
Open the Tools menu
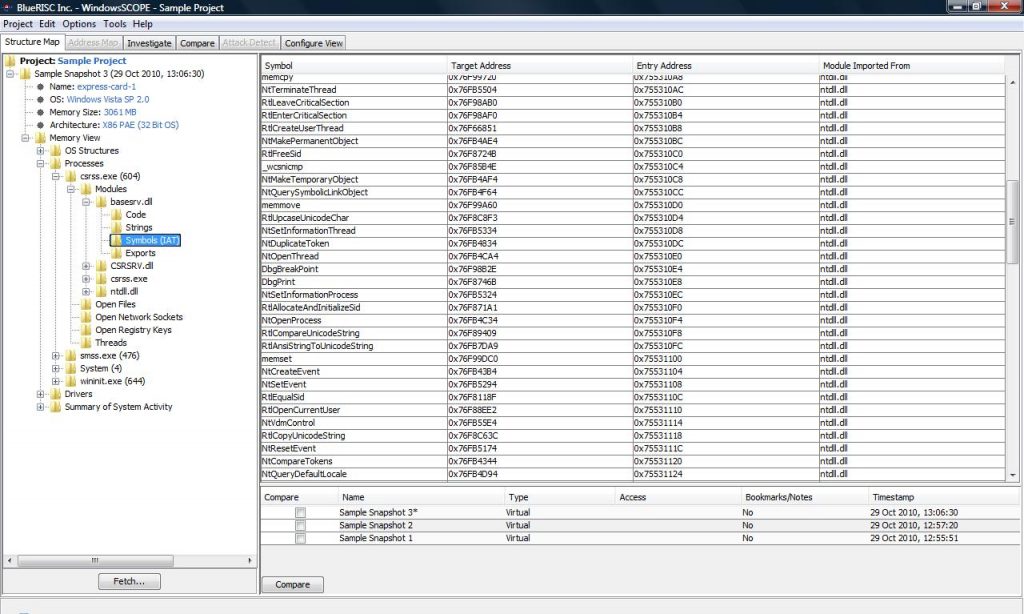pos(114,24)
